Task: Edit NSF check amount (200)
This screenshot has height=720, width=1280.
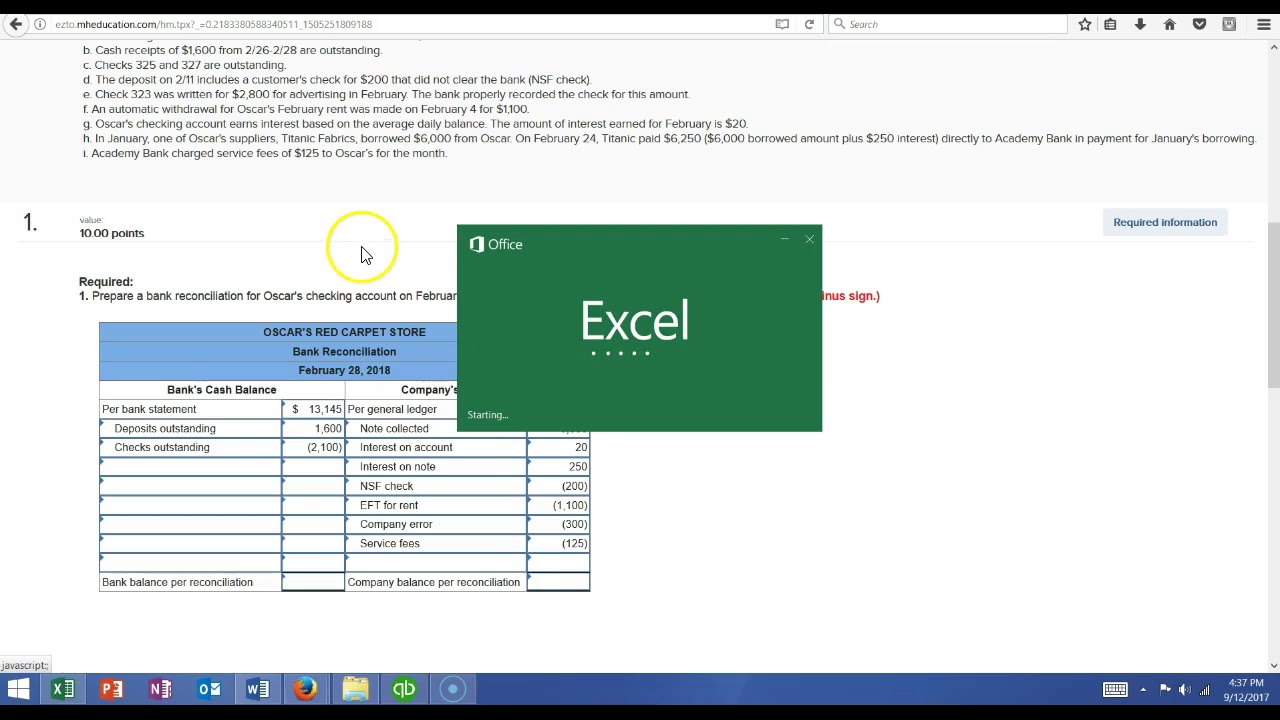Action: 558,486
